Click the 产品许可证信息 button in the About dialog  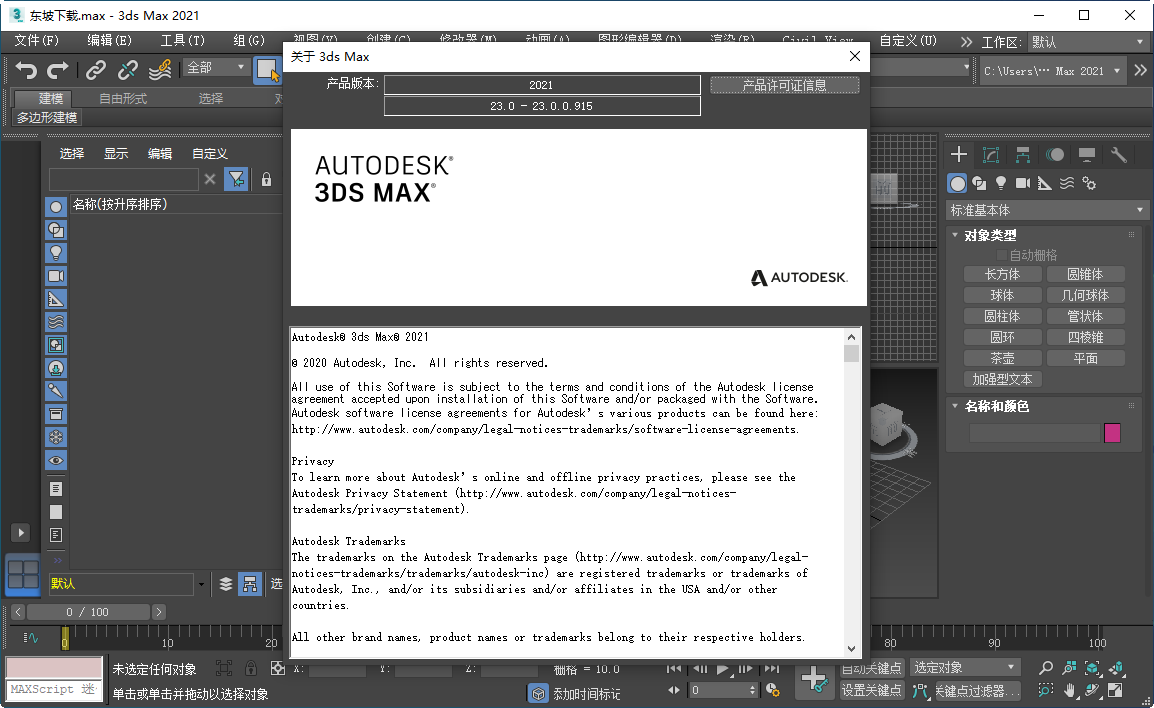[785, 84]
